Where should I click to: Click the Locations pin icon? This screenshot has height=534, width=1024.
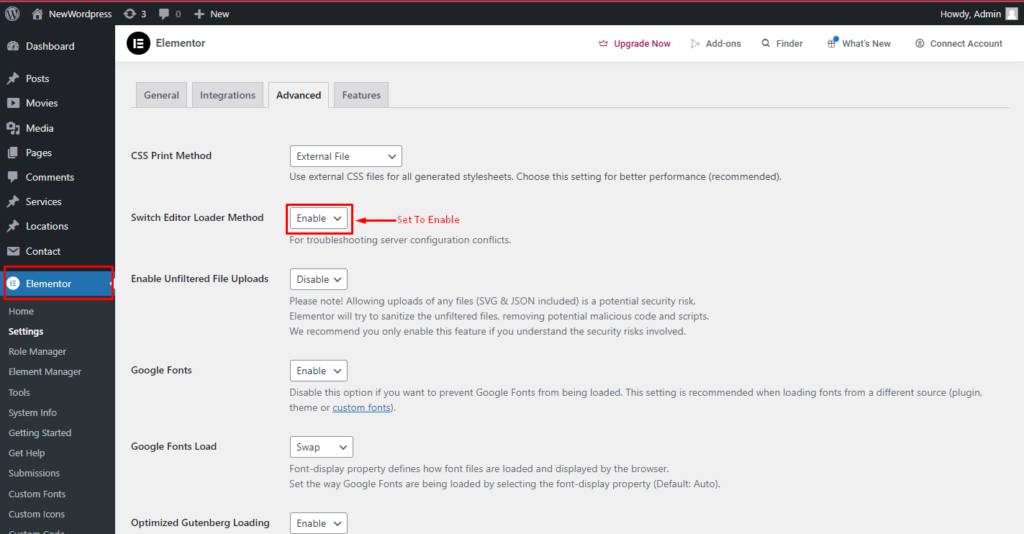pos(13,226)
